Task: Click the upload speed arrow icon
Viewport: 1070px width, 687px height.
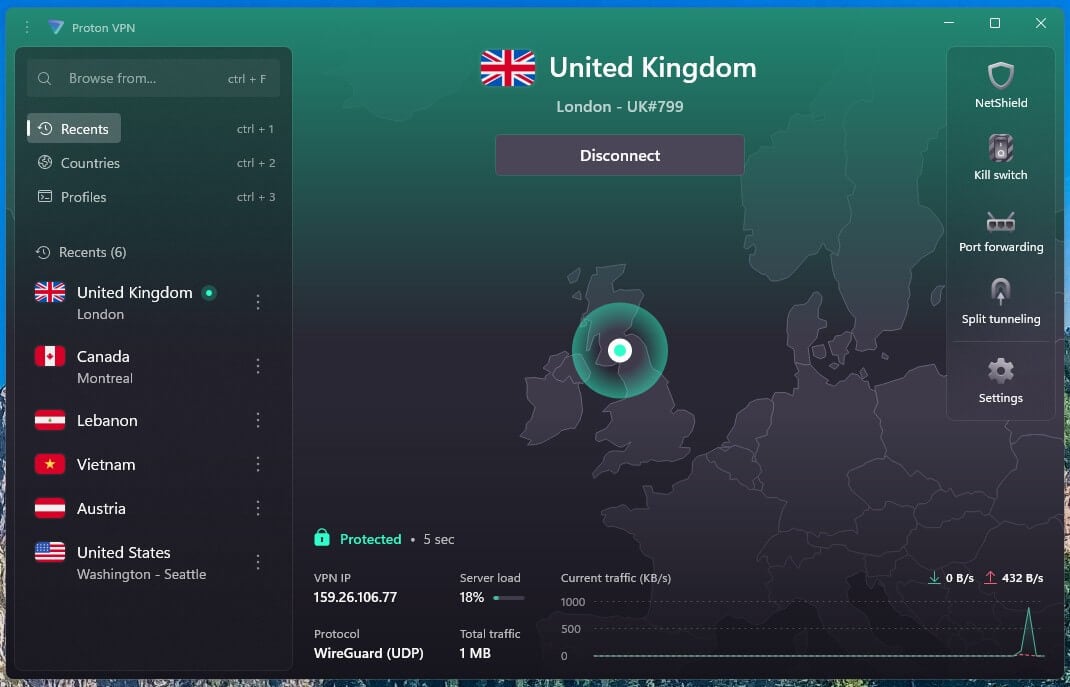Action: (x=989, y=578)
